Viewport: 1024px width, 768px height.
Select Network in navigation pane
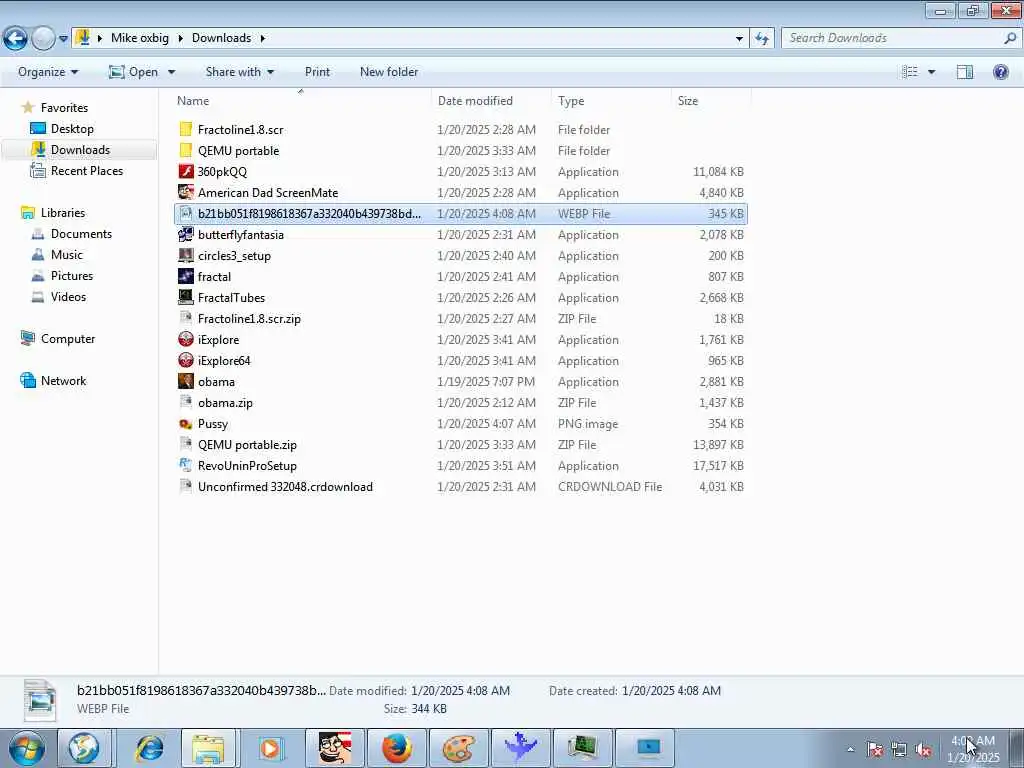tap(63, 381)
